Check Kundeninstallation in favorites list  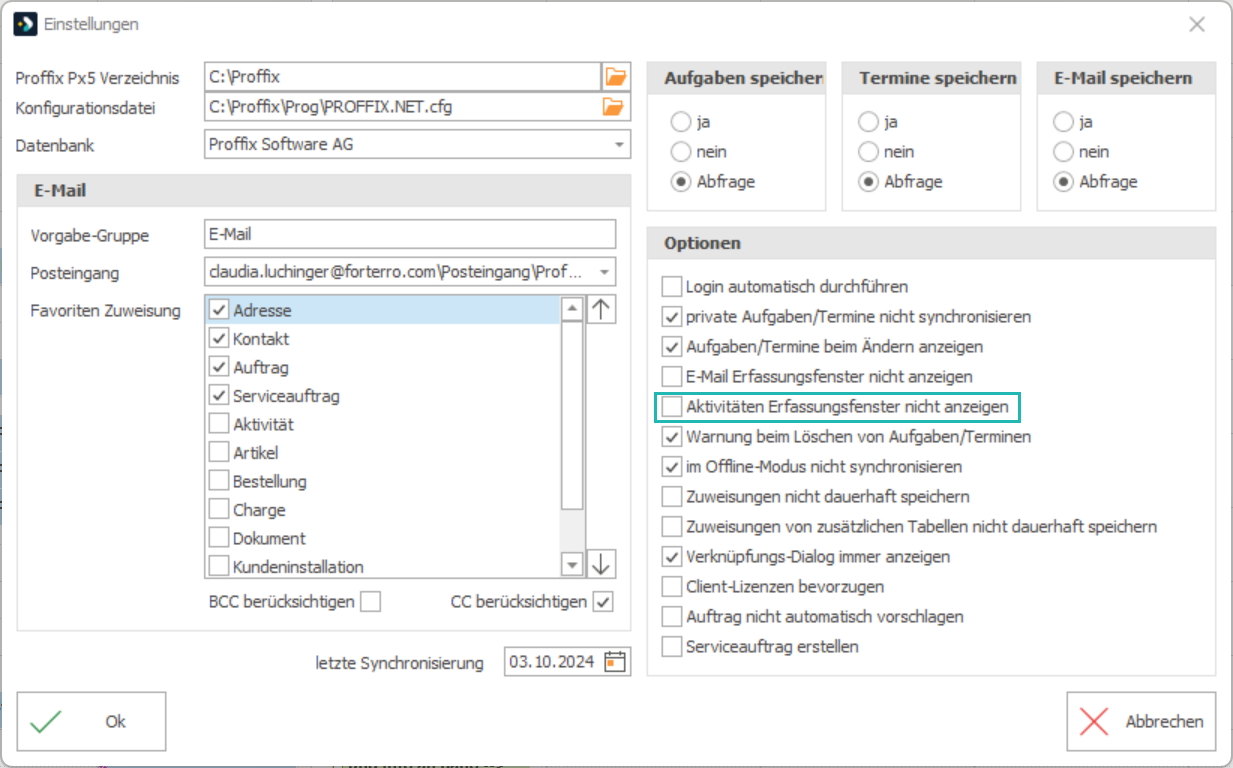pos(219,566)
